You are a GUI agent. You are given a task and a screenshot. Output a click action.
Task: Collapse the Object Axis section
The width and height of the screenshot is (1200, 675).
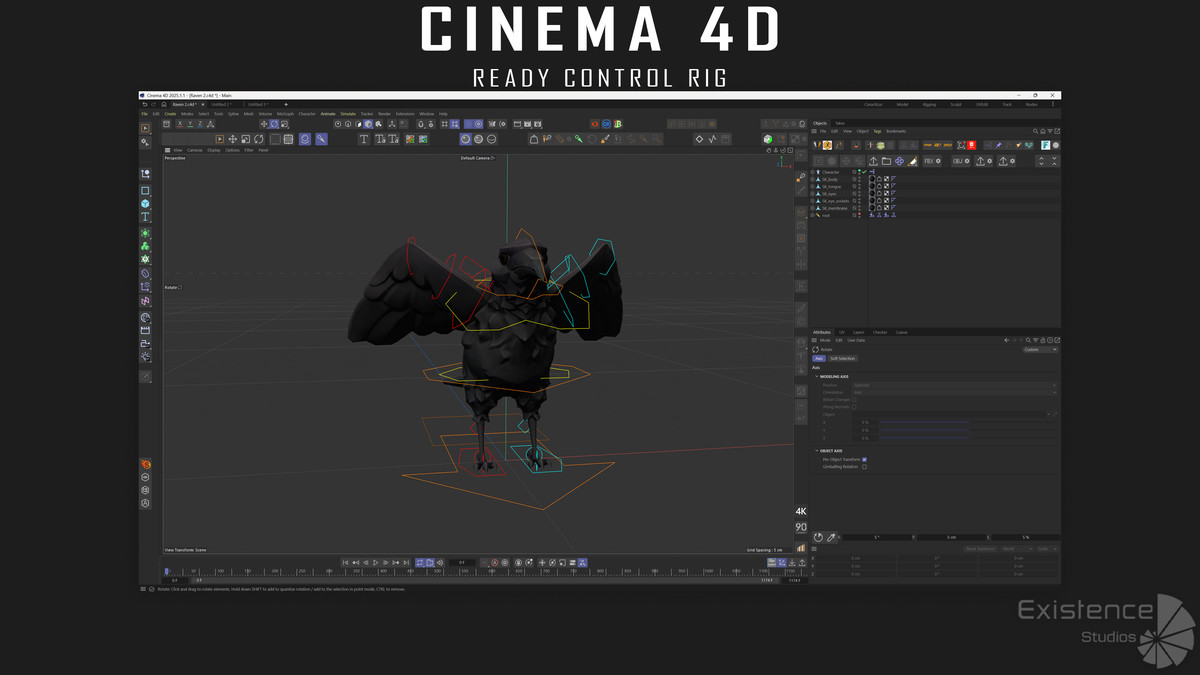click(816, 450)
